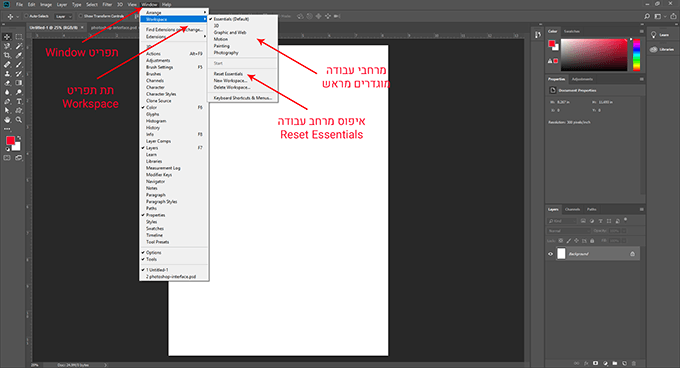The width and height of the screenshot is (680, 368).
Task: Click the Clone Stamp tool
Action: tap(7, 74)
